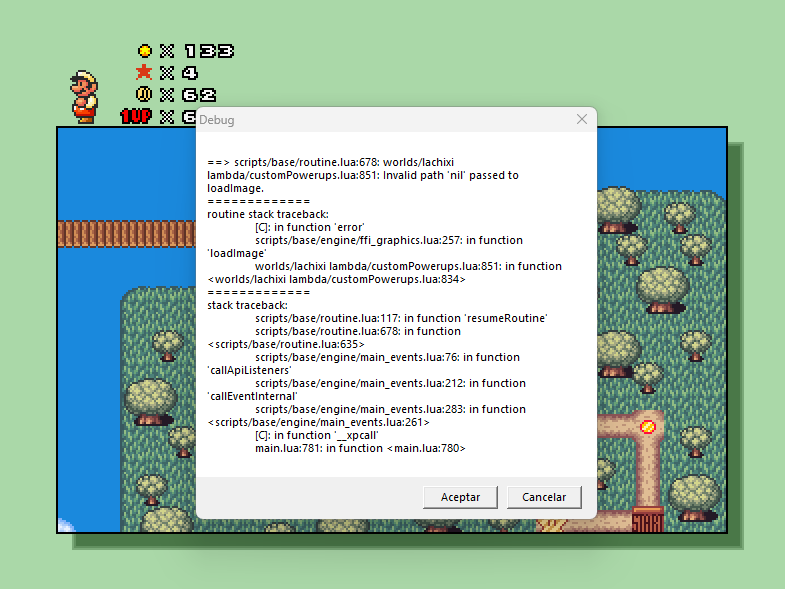Click the routine.lua:117 resumeRoutine line

pyautogui.click(x=402, y=318)
